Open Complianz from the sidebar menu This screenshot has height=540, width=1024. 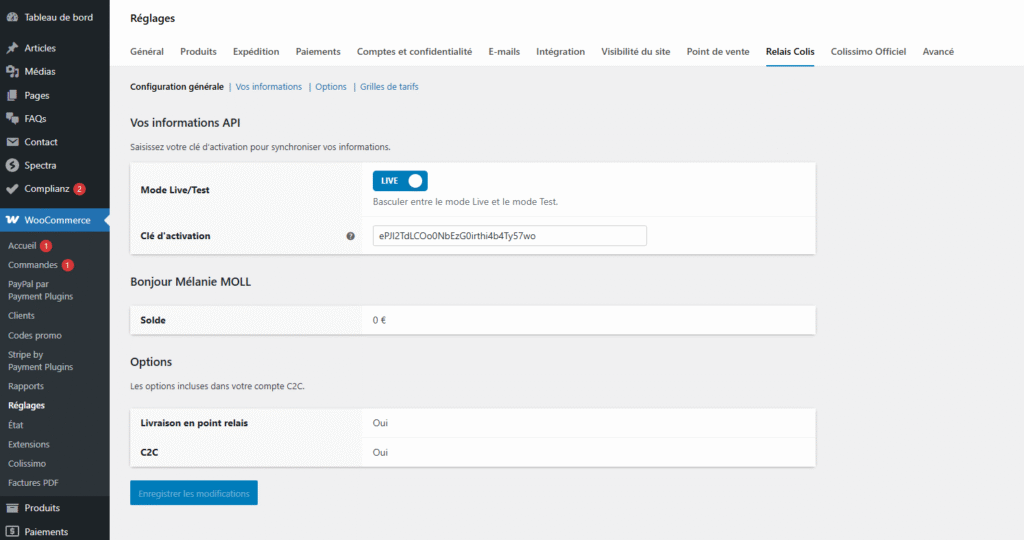(x=45, y=188)
